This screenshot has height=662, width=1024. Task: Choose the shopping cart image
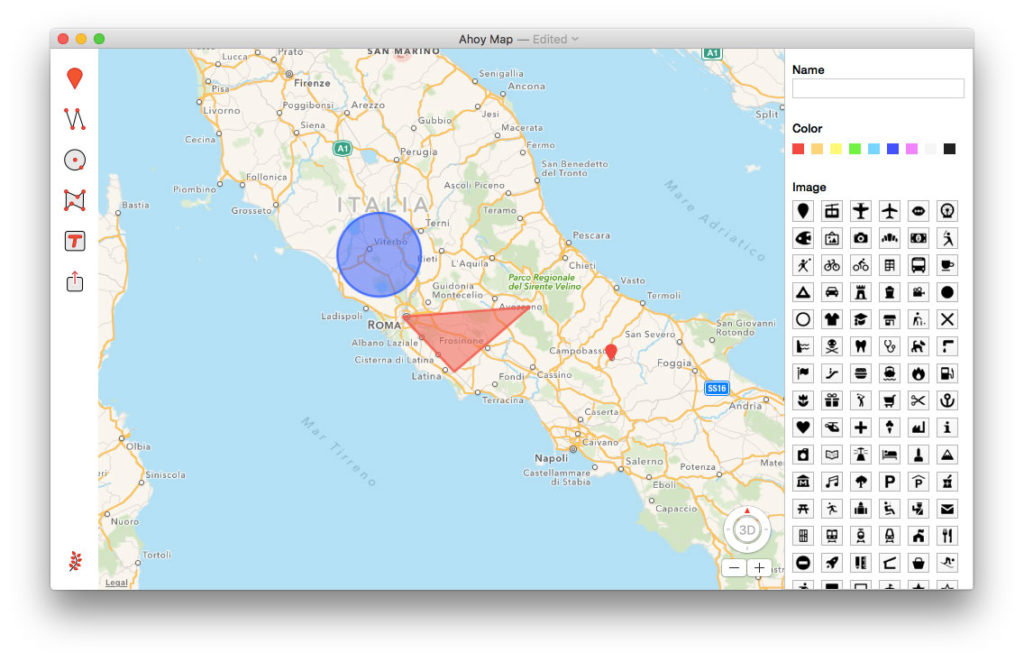pos(889,400)
